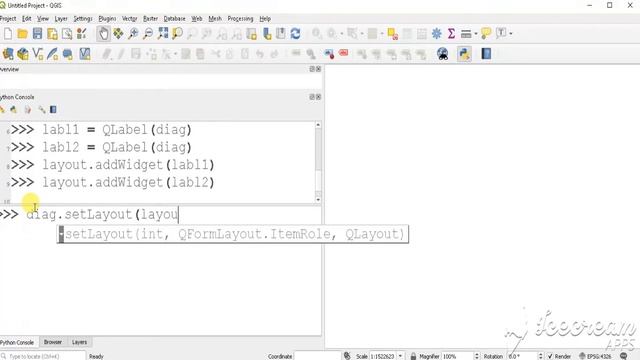Open a project with the folder icon
Screen dimensions: 640x360
[22, 33]
